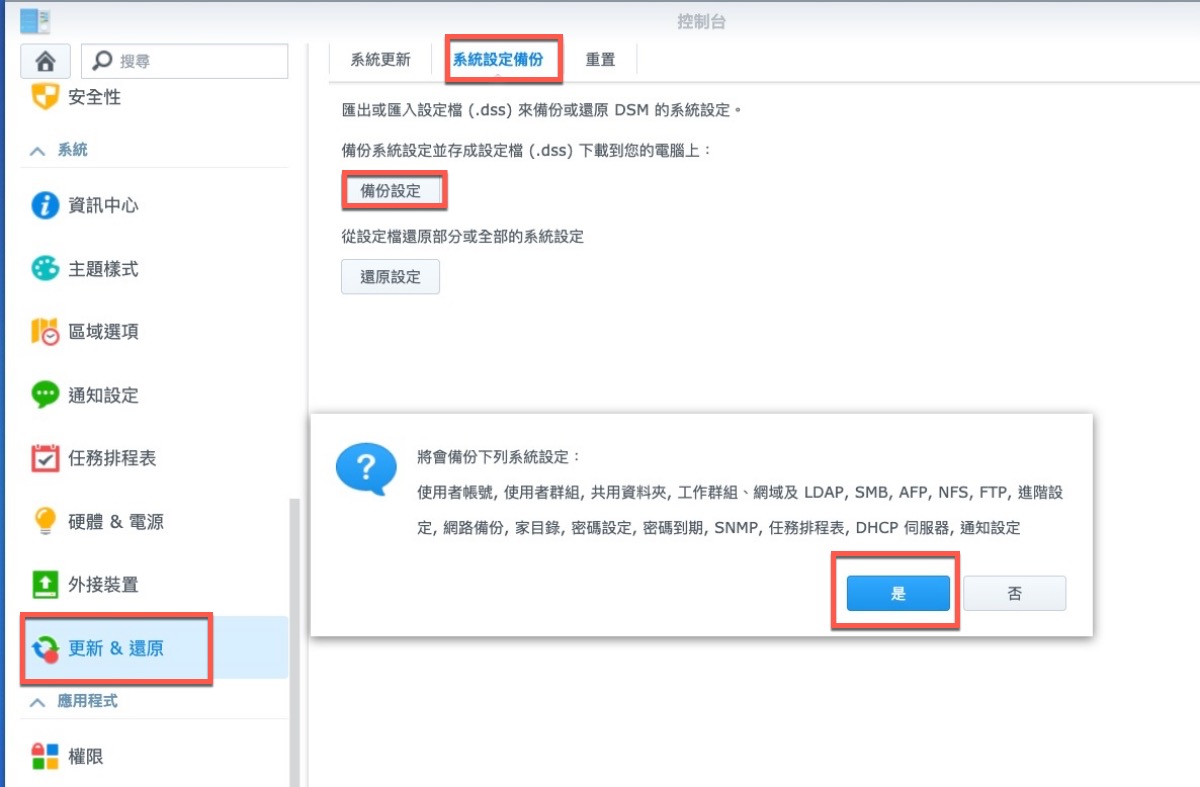The image size is (1200, 787).
Task: Select 外接裝置 label in sidebar
Action: tap(103, 585)
